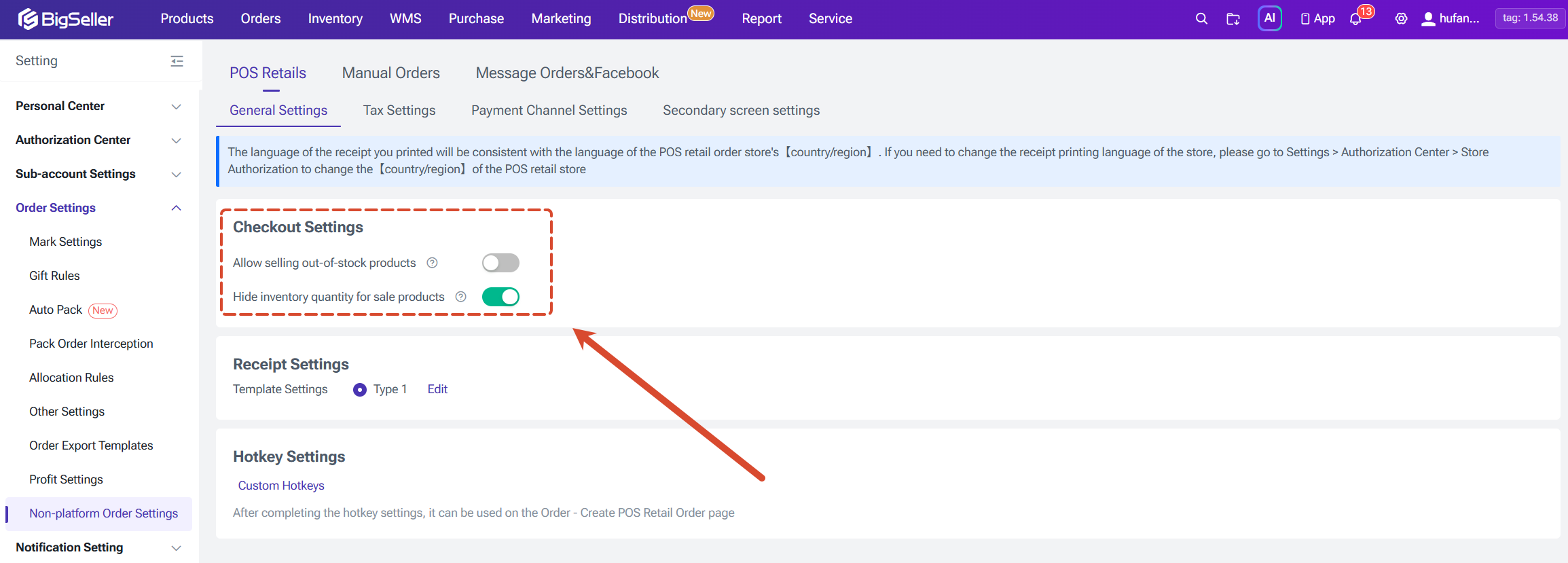
Task: Enable Allow selling out-of-stock products toggle
Action: click(x=500, y=263)
